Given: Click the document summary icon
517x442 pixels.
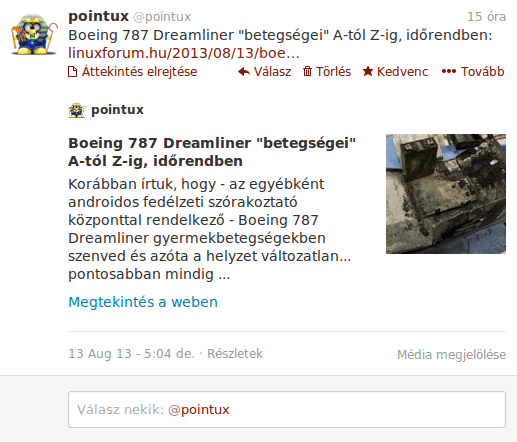Looking at the screenshot, I should coord(72,72).
